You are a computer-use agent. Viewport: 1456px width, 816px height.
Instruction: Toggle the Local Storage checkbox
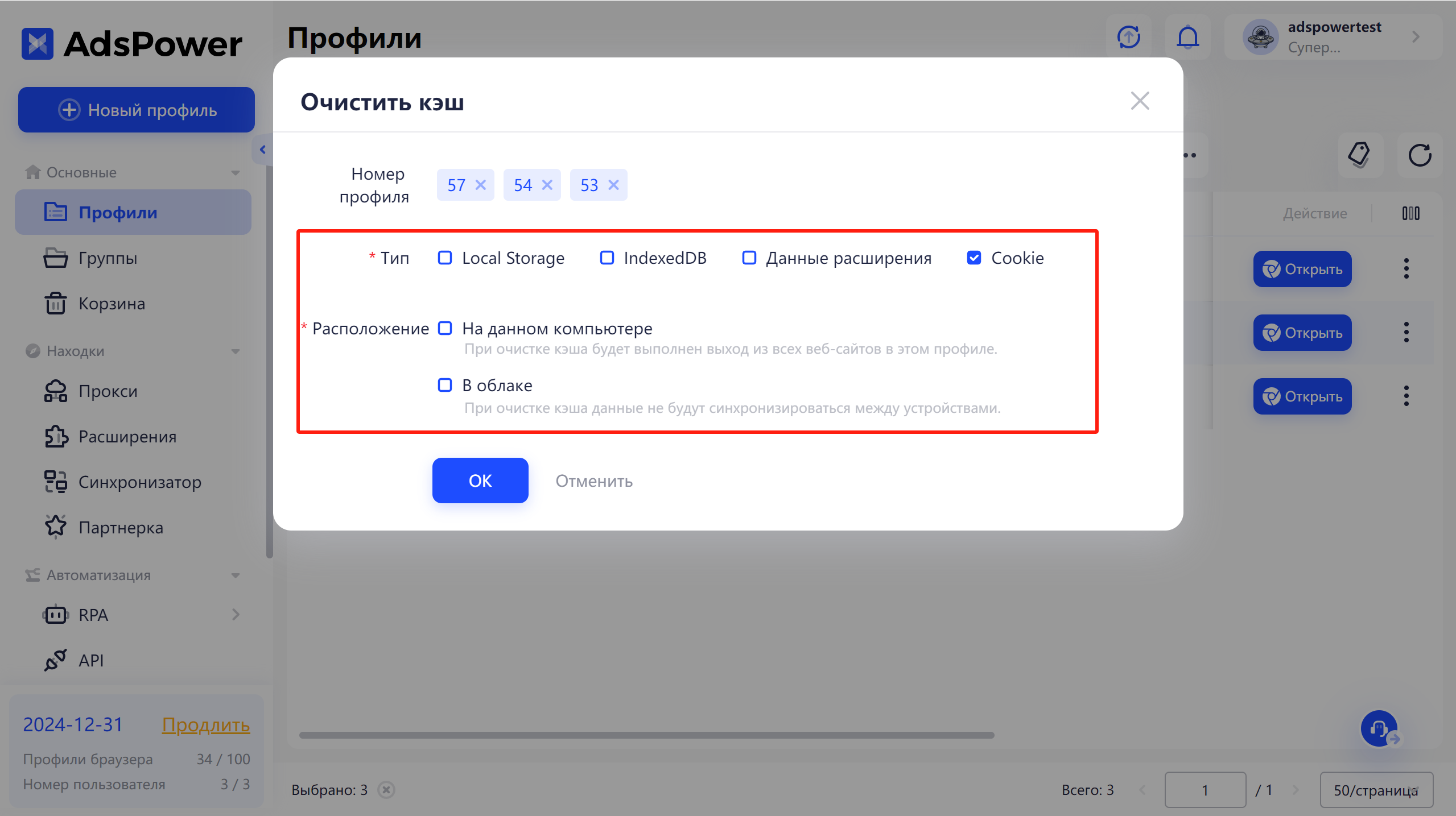click(444, 258)
